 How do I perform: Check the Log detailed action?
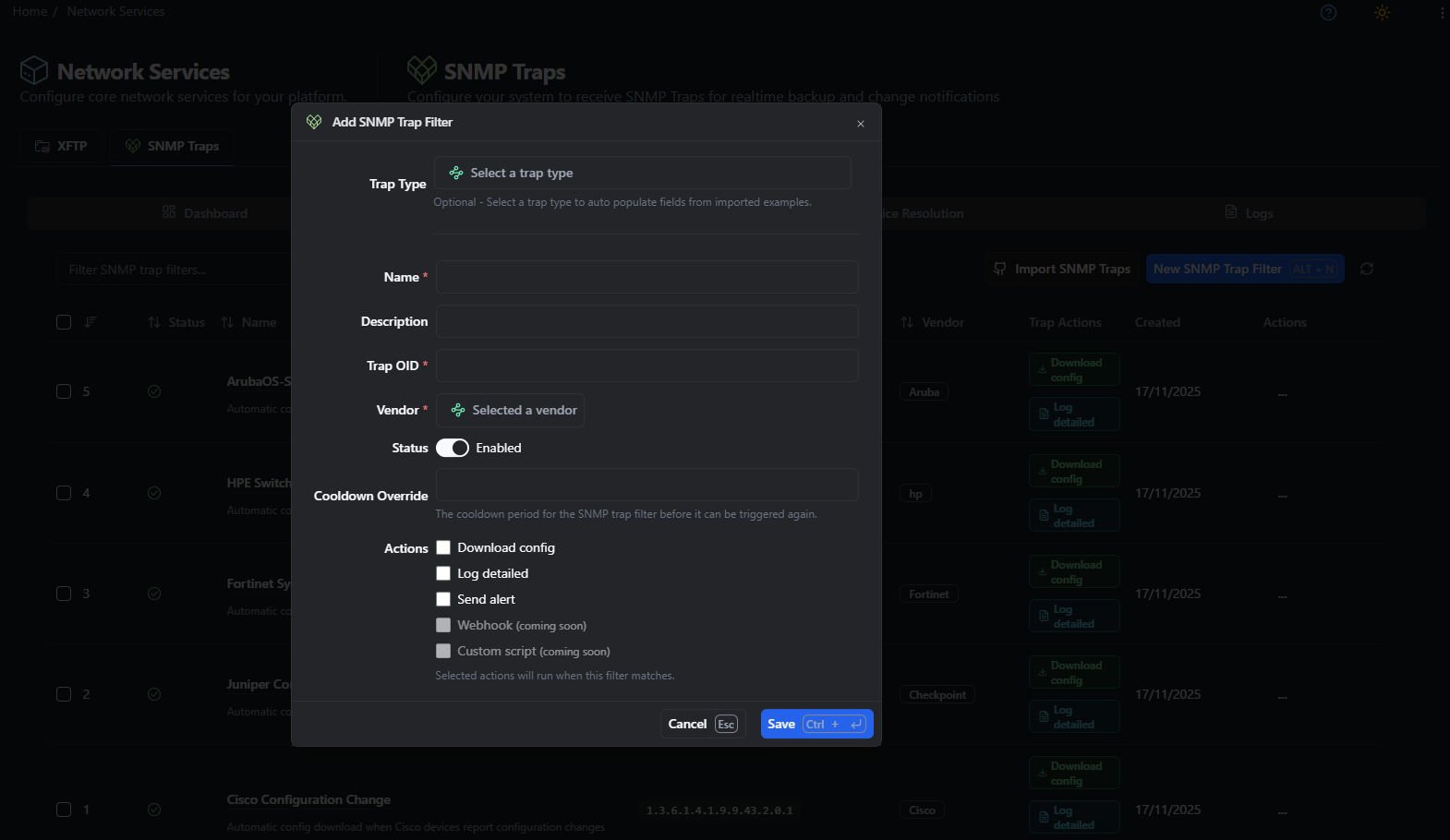coord(443,573)
